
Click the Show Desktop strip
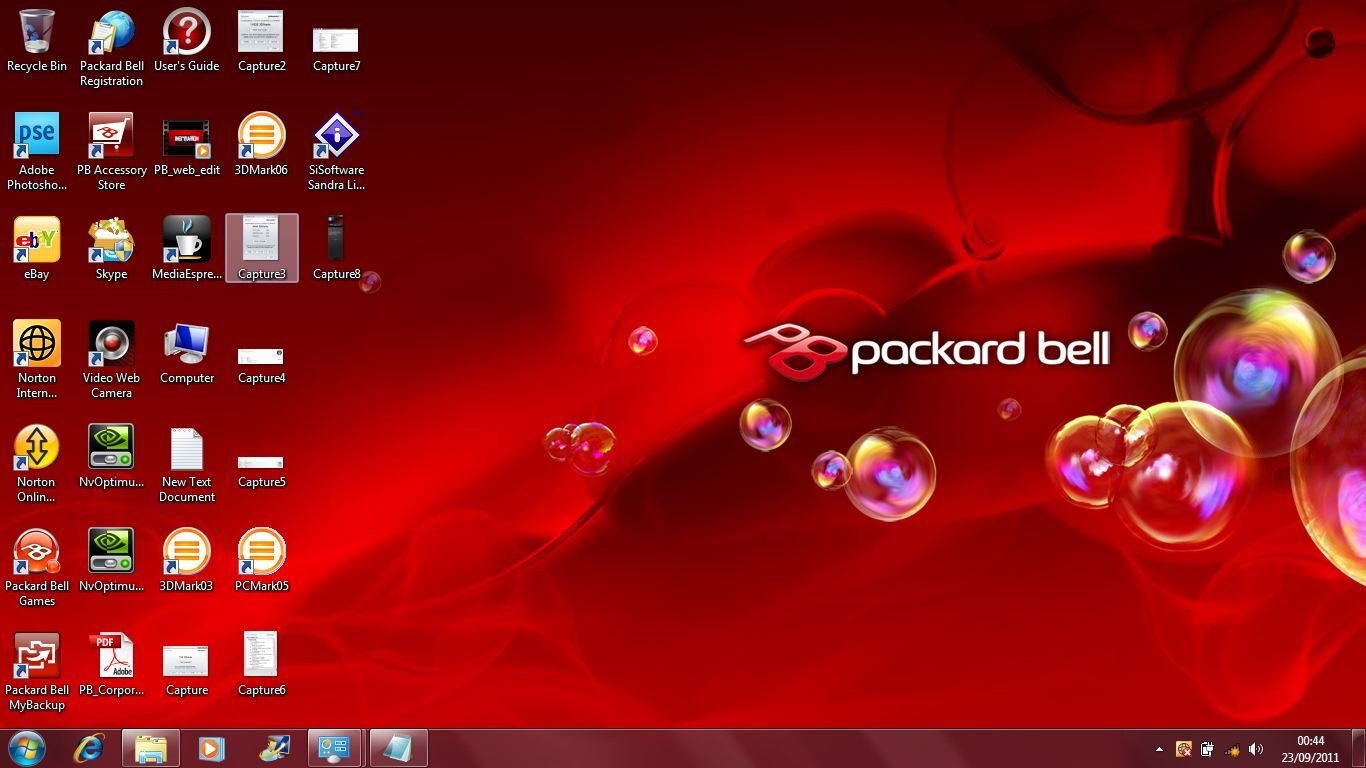coord(1358,749)
